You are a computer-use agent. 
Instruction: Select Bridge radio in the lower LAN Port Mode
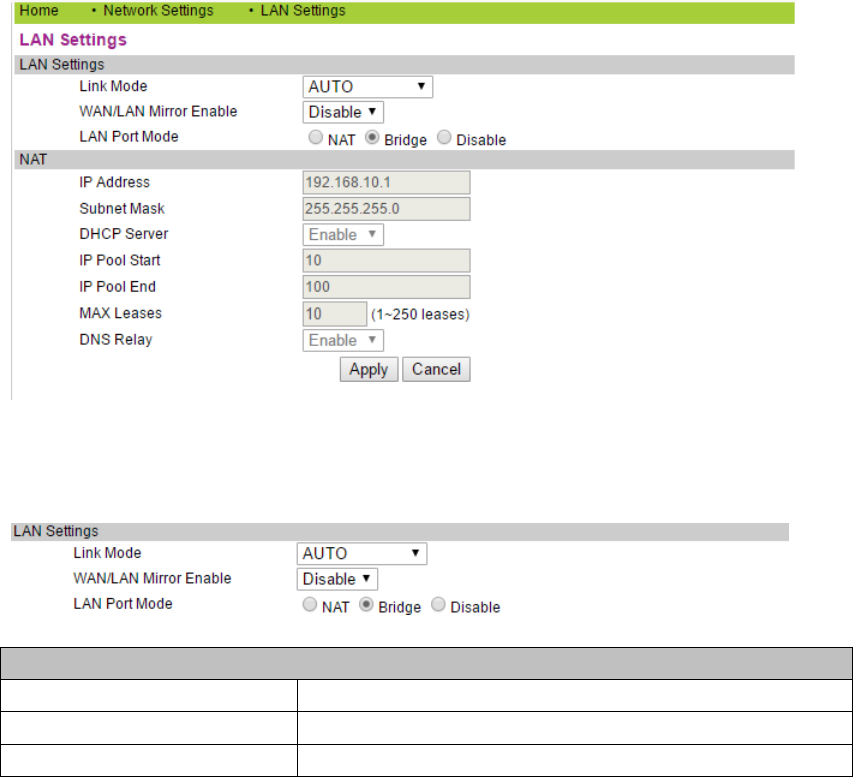[366, 604]
